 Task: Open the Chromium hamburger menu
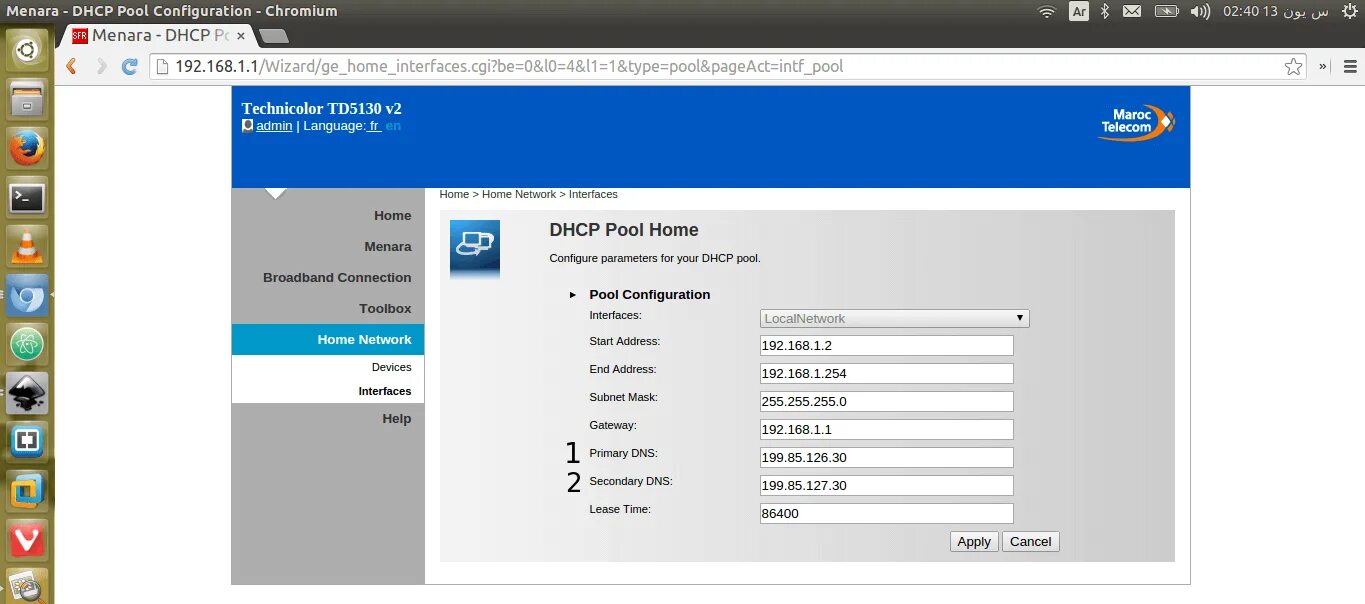click(1349, 66)
